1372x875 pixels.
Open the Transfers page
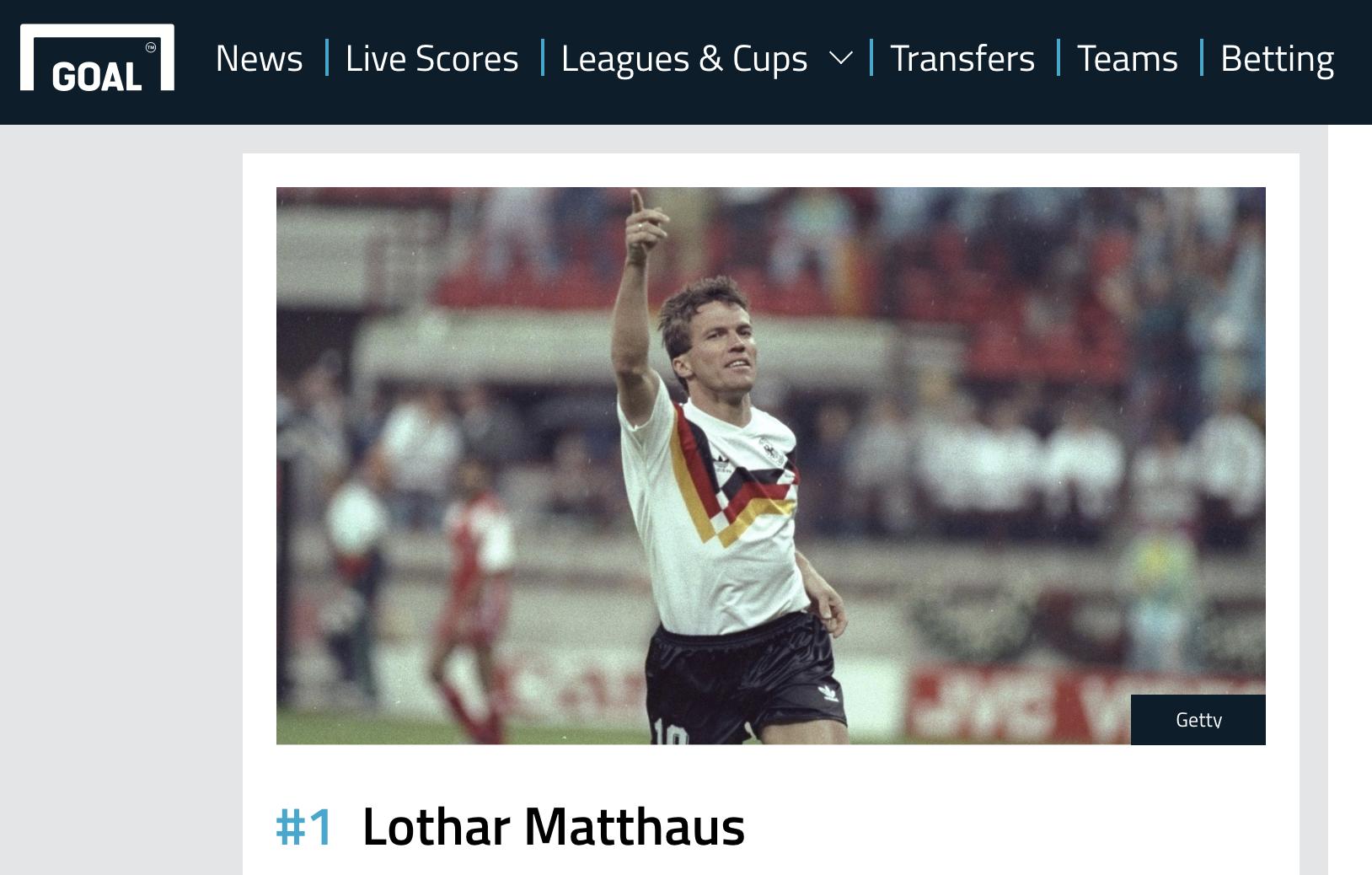coord(962,58)
